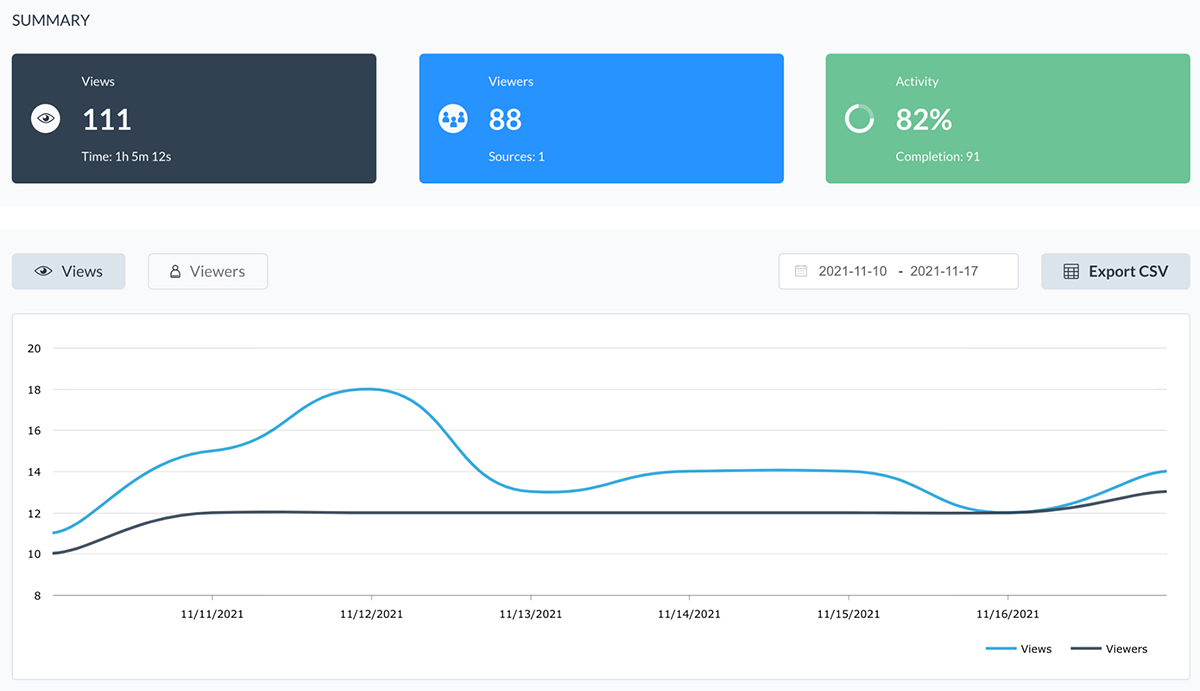
Task: Click the chart peak near 11/12/2021
Action: pos(368,390)
